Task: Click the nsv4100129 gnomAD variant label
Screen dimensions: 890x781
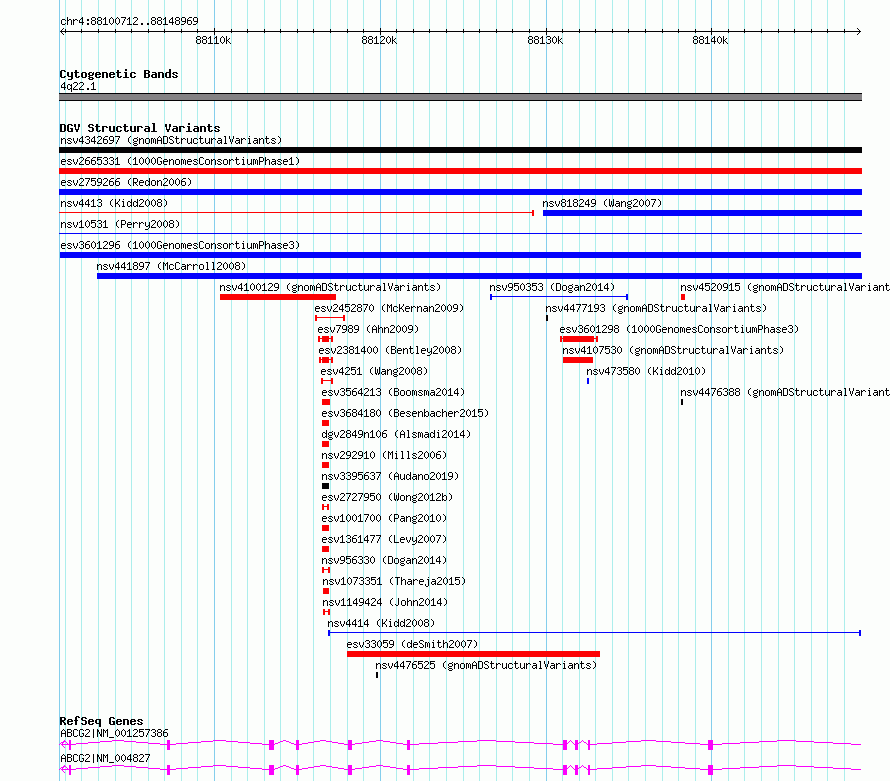Action: tap(330, 287)
